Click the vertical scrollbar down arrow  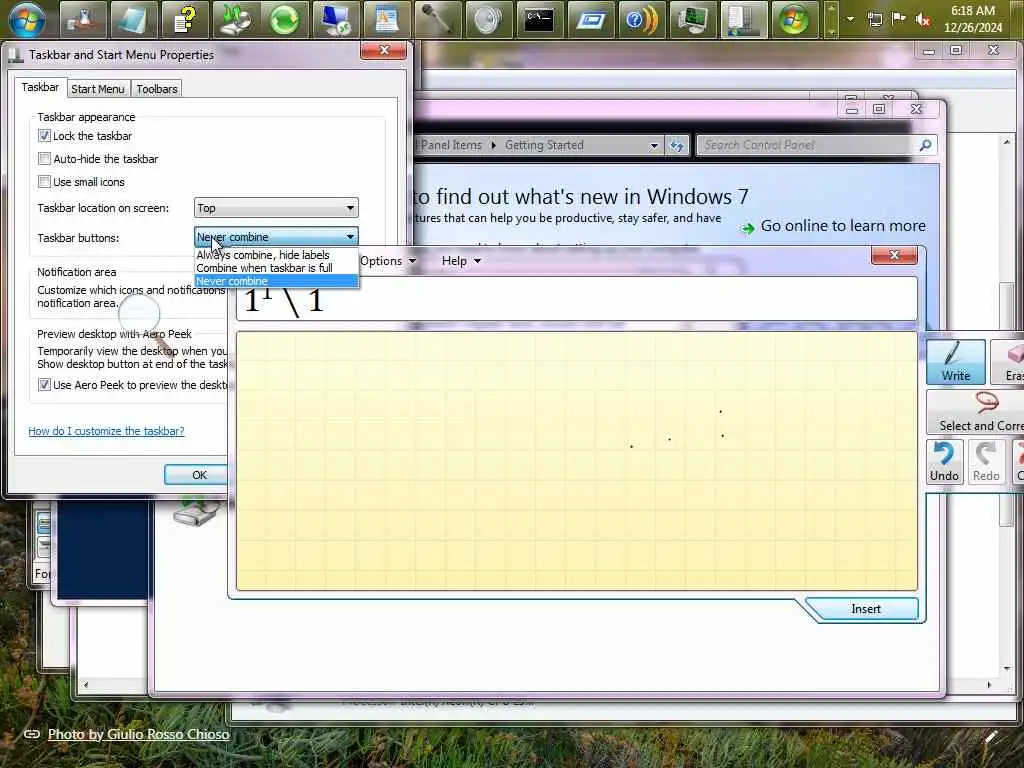[x=1006, y=668]
